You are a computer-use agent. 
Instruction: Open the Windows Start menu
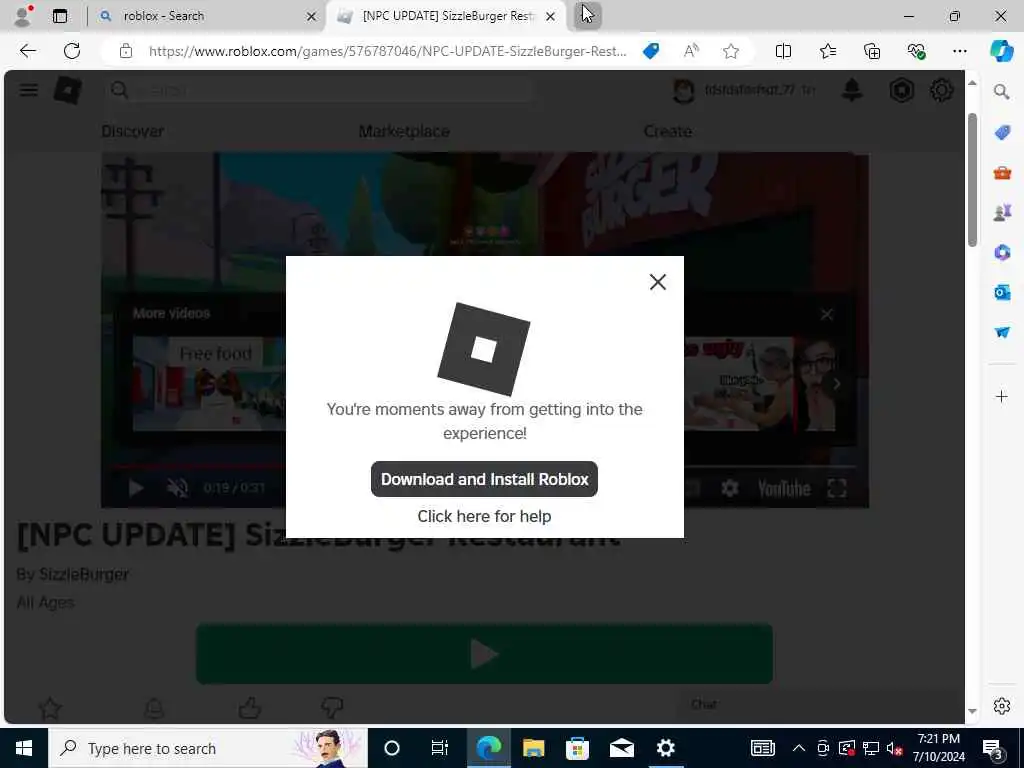click(24, 748)
